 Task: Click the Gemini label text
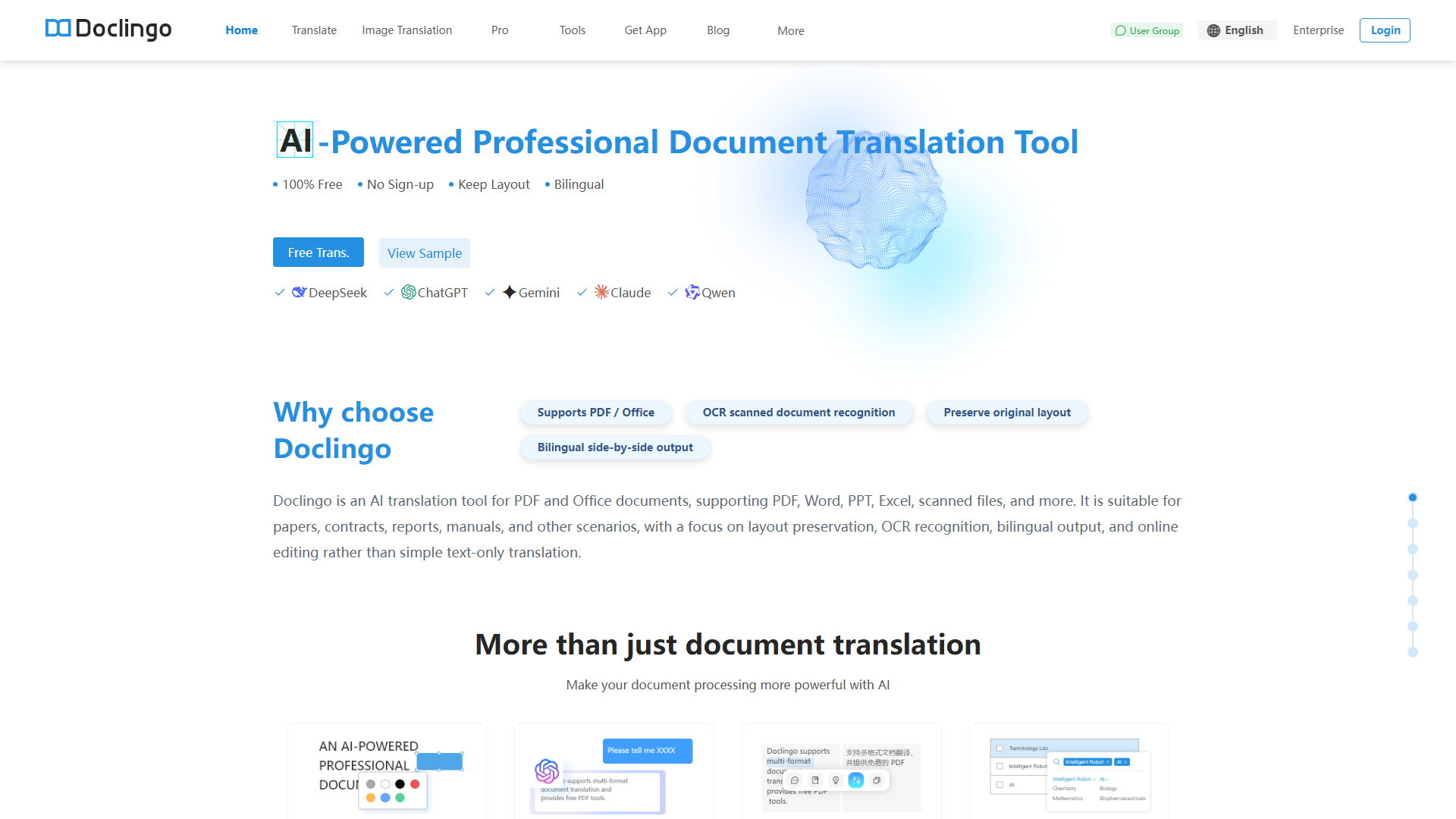pos(539,293)
